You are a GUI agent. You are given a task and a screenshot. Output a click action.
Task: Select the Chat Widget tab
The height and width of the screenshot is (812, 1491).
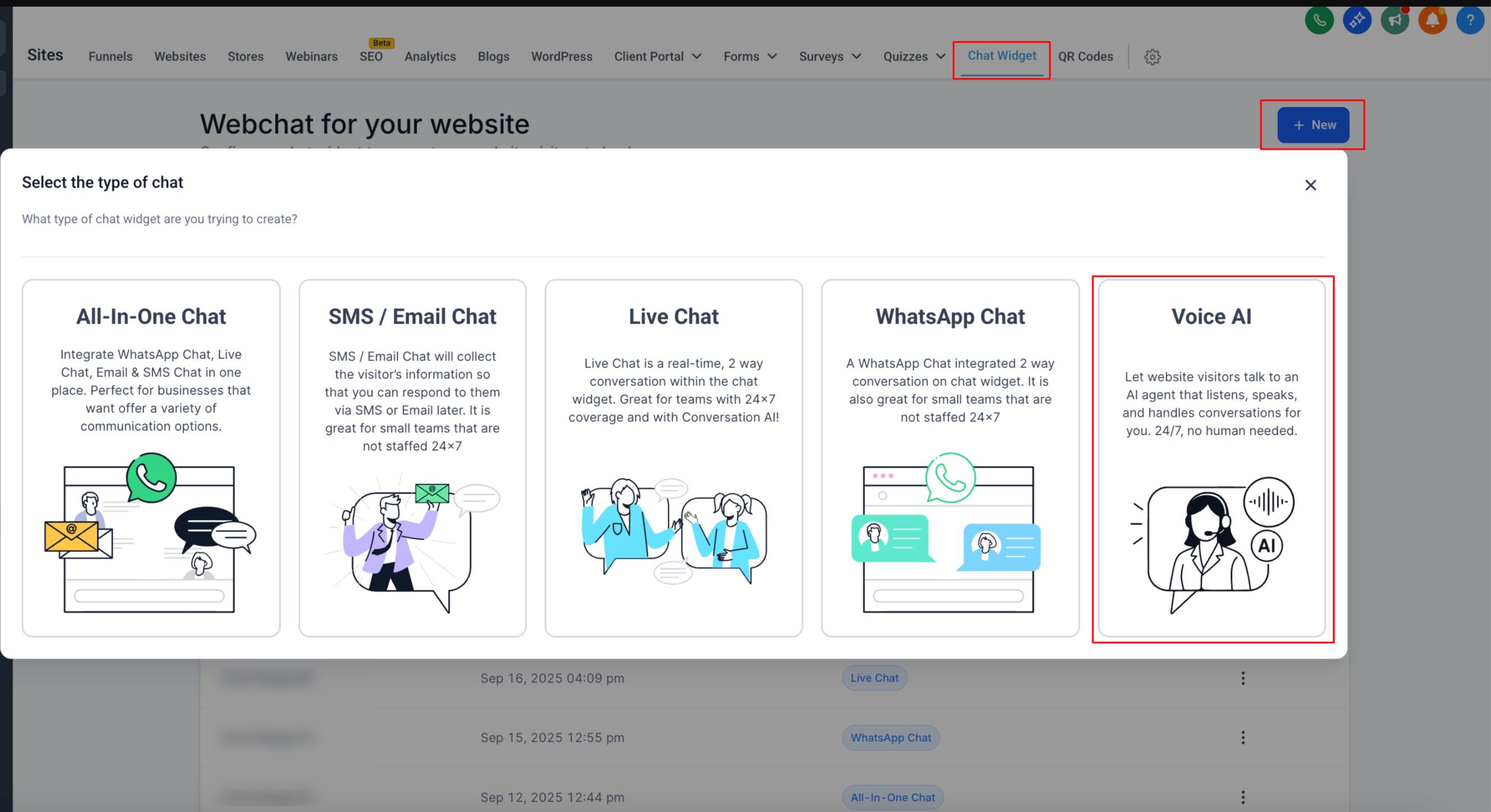coord(1002,55)
